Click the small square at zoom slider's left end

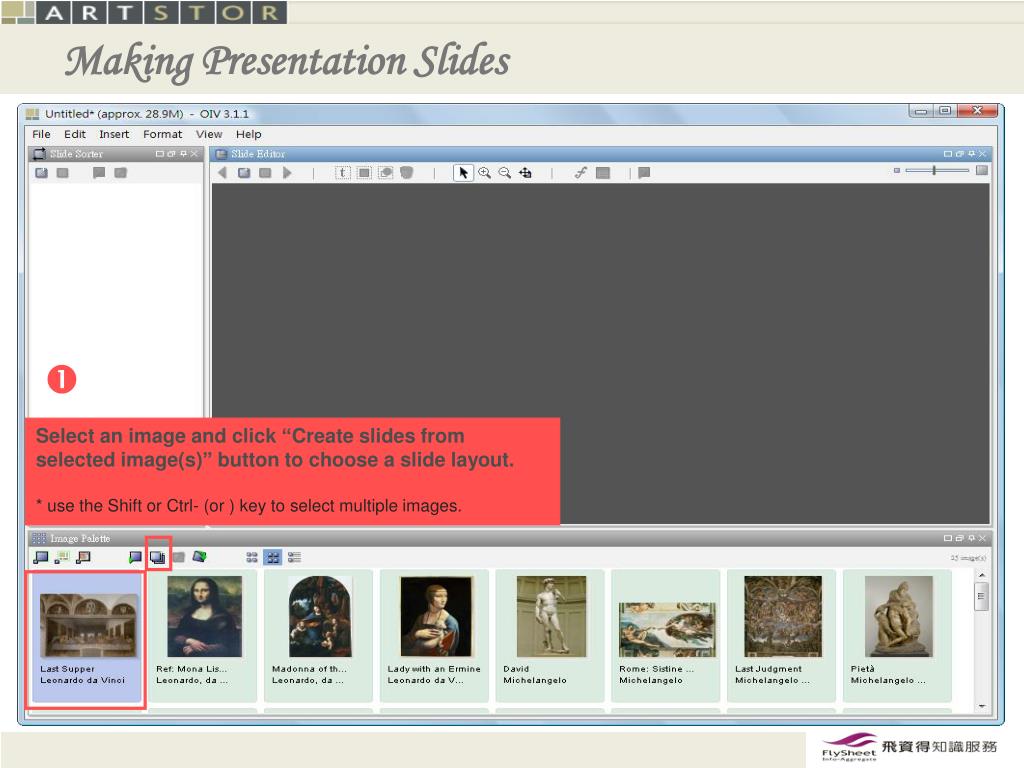[x=897, y=170]
